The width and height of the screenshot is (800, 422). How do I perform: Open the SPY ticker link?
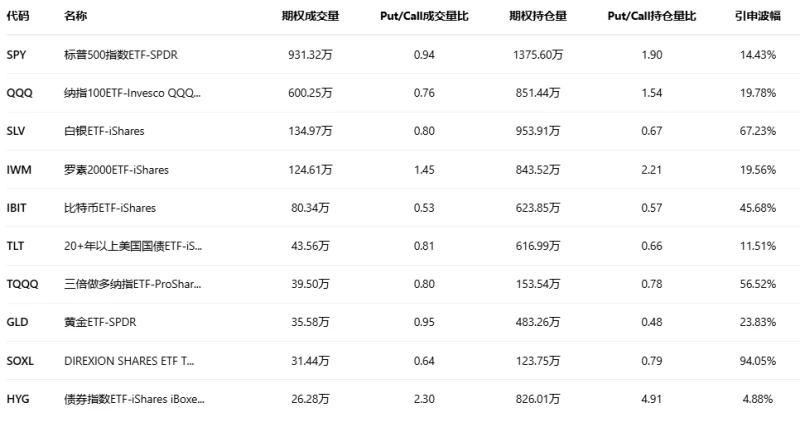[16, 55]
